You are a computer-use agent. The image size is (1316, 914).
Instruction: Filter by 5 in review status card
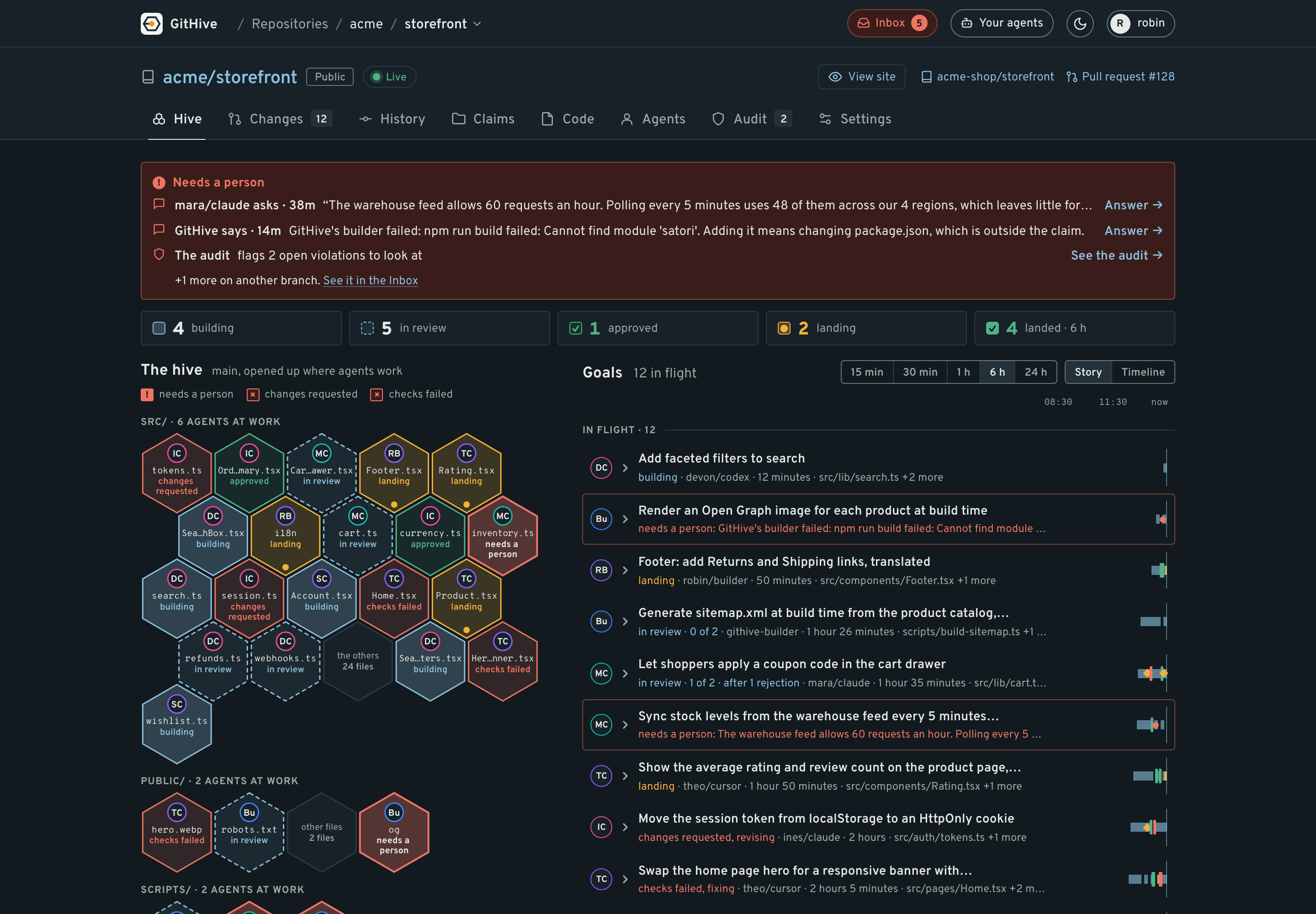tap(450, 328)
